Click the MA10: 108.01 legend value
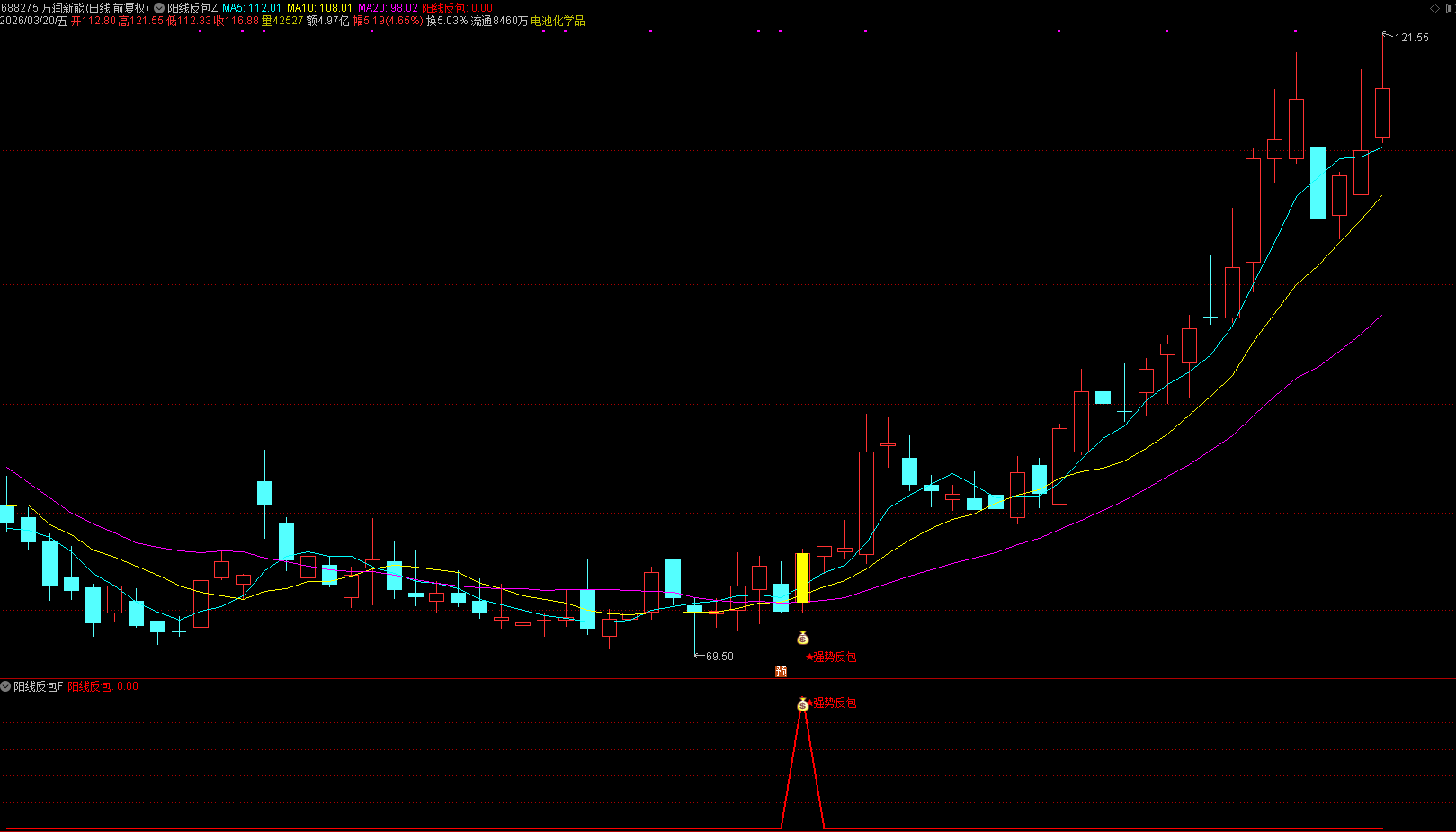The image size is (1456, 832). coord(319,8)
